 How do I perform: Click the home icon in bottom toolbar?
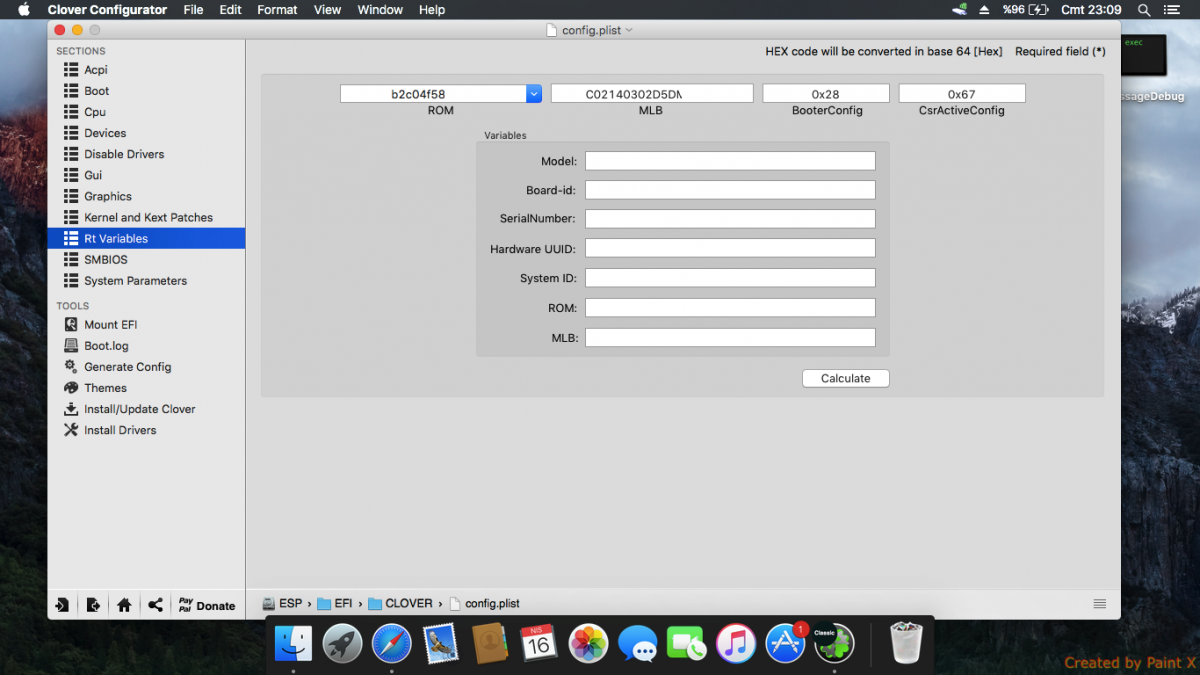coord(124,605)
